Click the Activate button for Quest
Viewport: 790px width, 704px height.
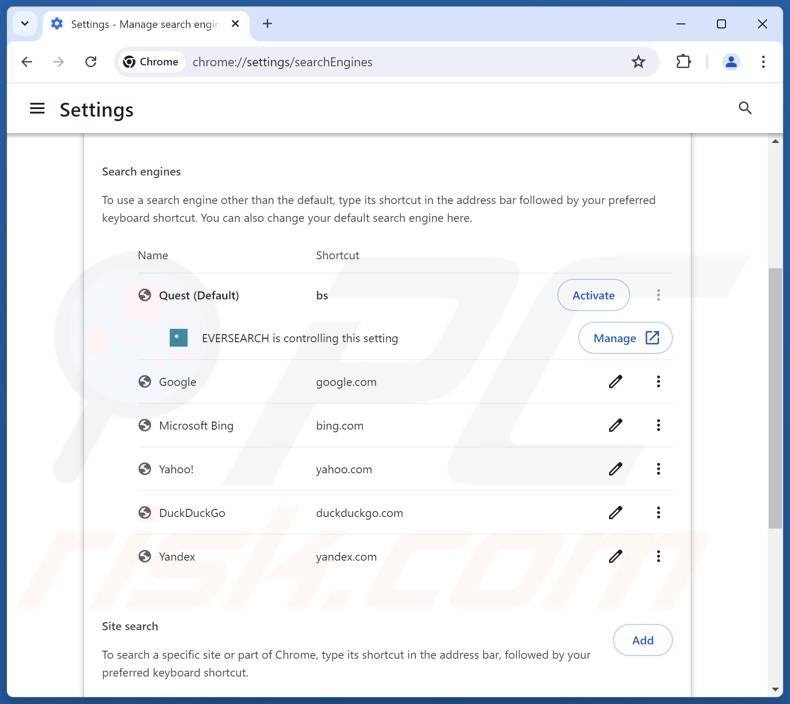tap(593, 295)
